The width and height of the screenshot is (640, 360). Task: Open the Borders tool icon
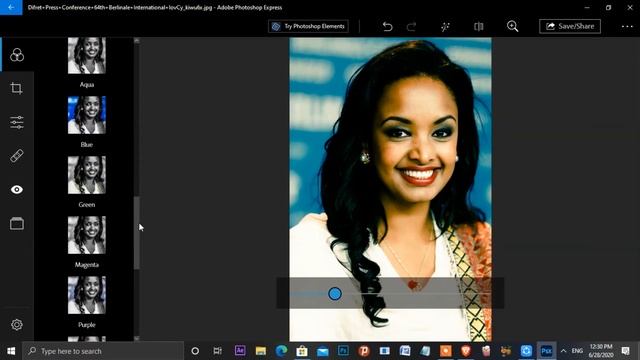pos(17,223)
